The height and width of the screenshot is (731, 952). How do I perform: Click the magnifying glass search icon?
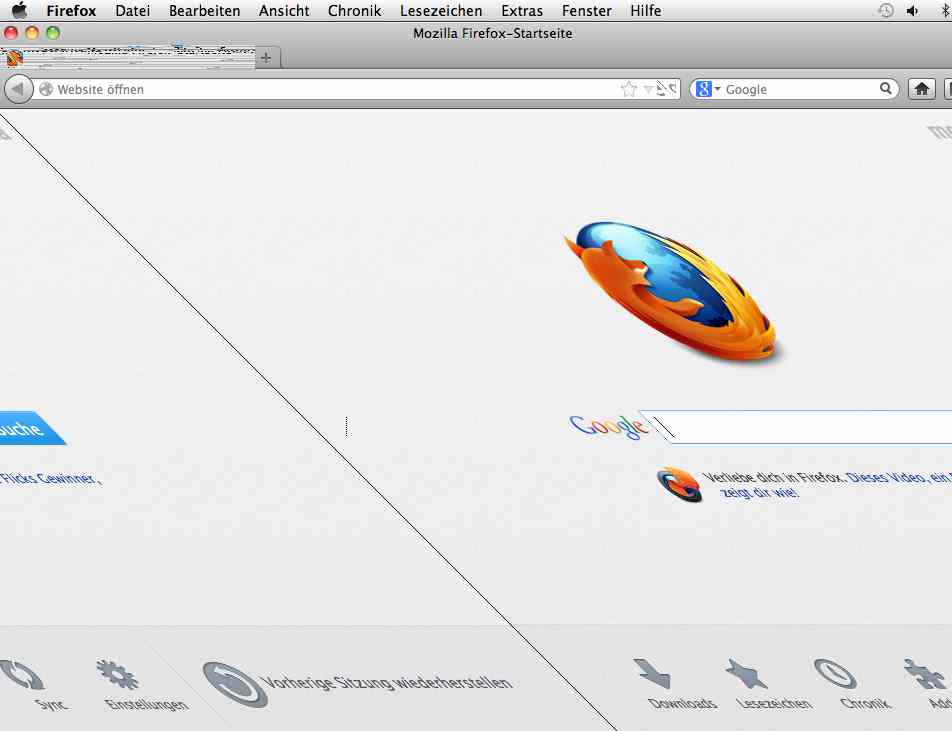point(886,89)
